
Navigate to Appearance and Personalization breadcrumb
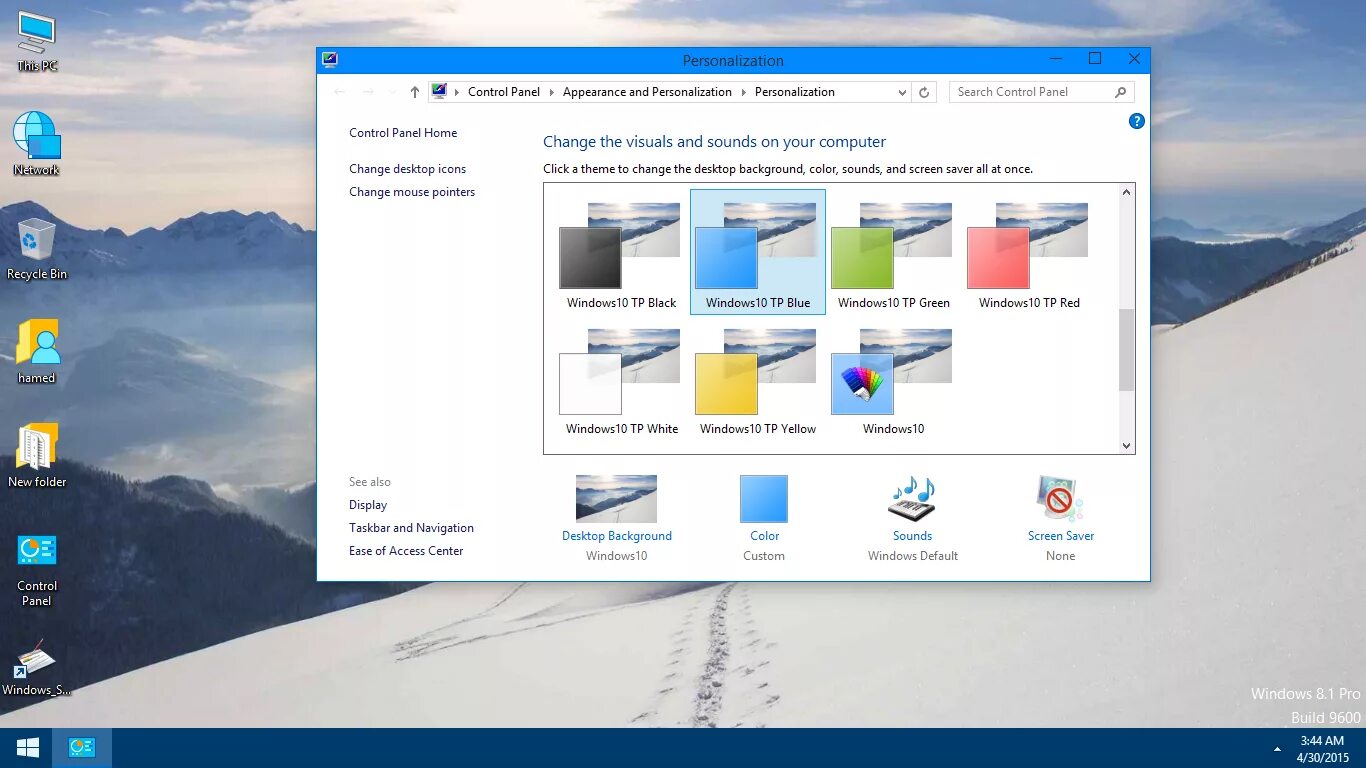(647, 92)
